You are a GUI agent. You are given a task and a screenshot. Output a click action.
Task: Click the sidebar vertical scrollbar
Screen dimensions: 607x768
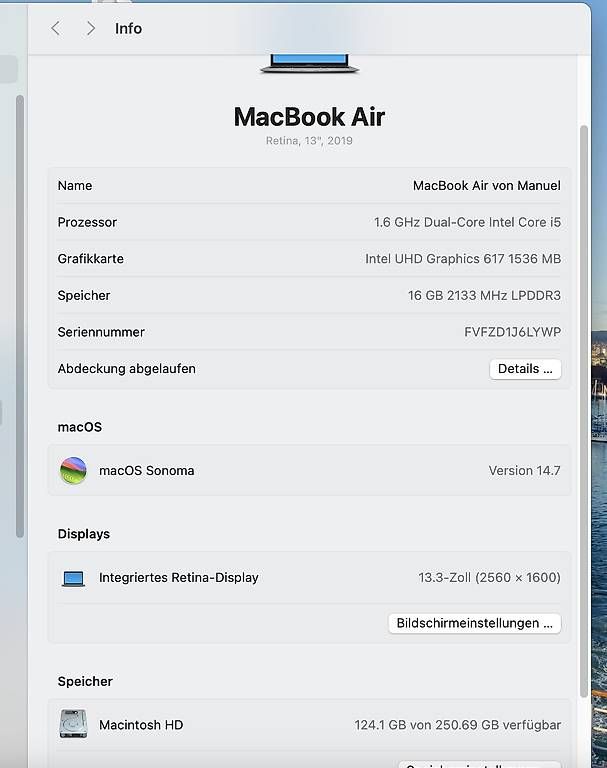(x=20, y=316)
